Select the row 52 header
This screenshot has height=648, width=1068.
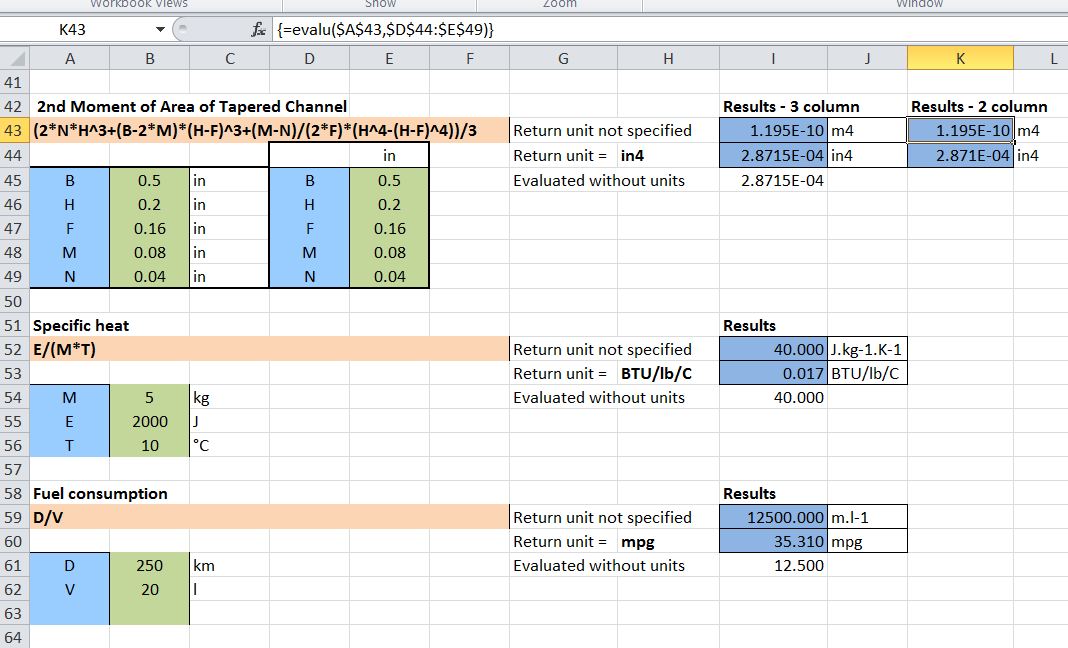tap(14, 349)
